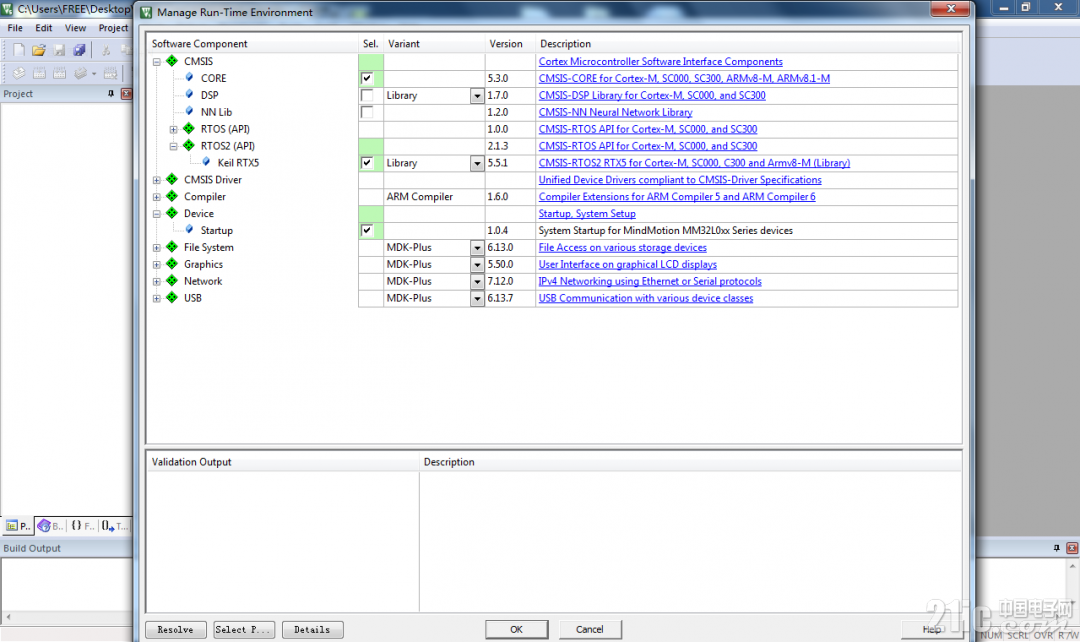
Task: Collapse the CMSIS tree node
Action: [x=156, y=62]
